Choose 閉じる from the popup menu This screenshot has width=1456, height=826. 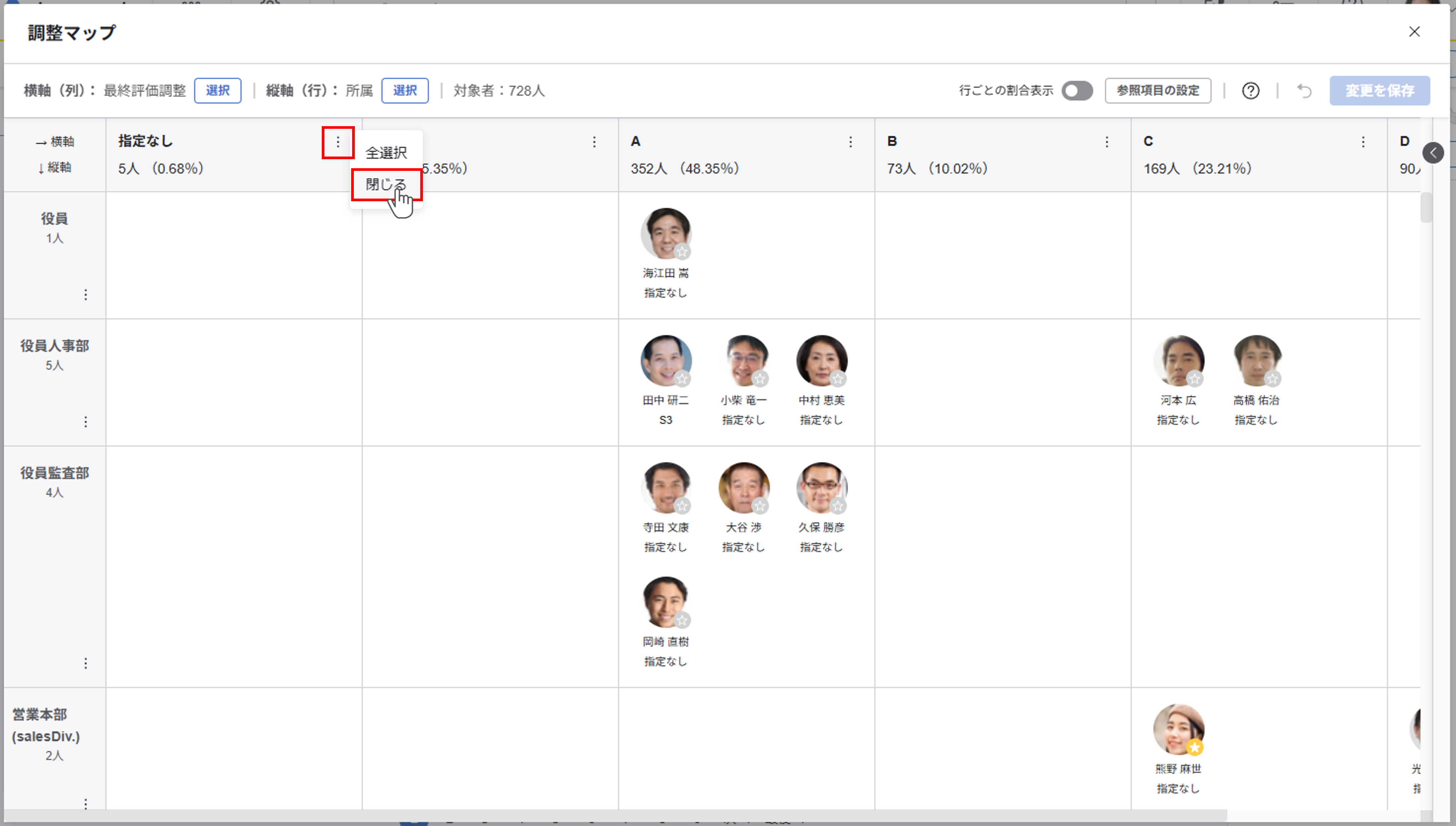tap(386, 184)
